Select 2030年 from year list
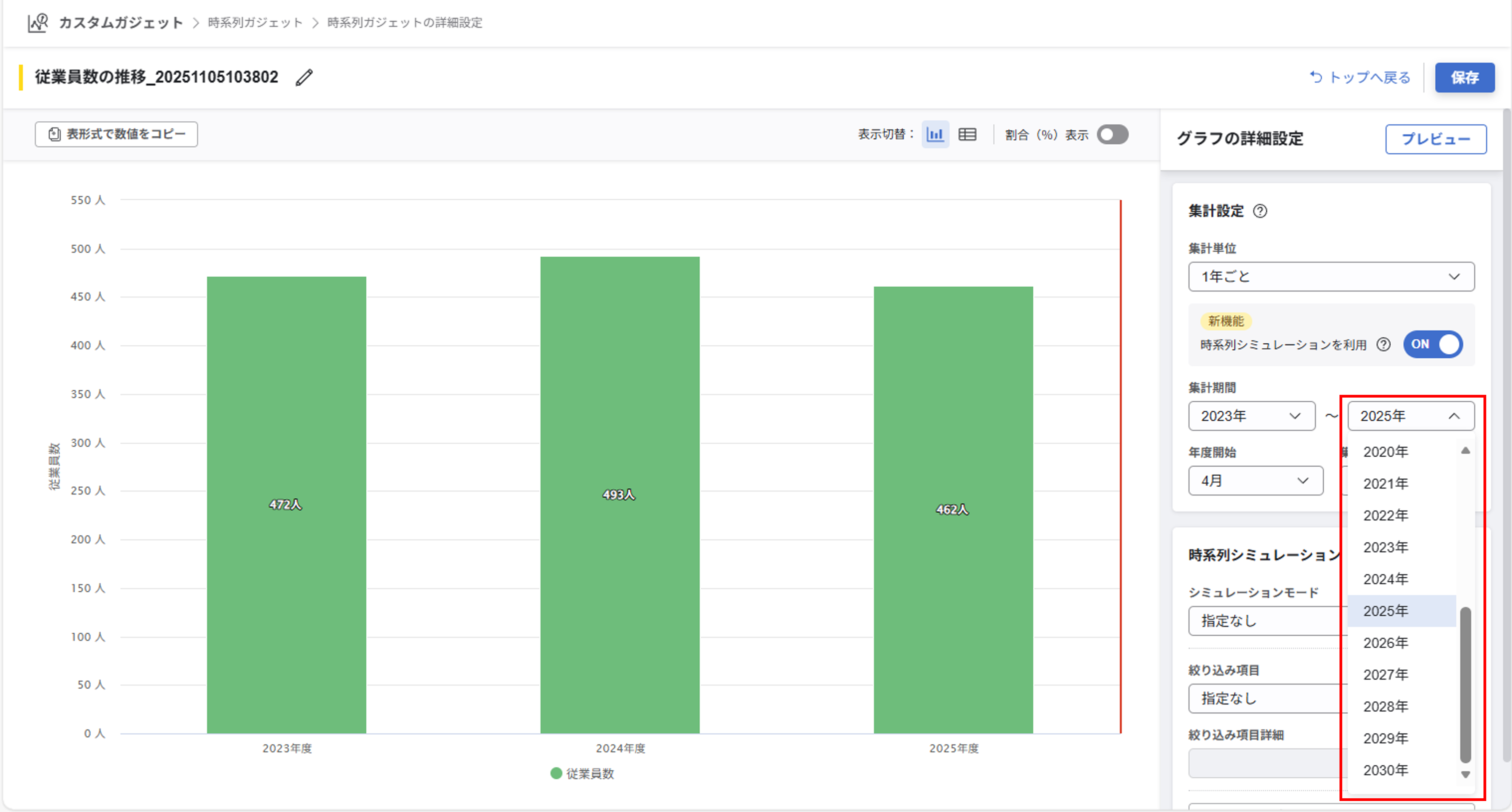The image size is (1512, 812). click(1385, 770)
